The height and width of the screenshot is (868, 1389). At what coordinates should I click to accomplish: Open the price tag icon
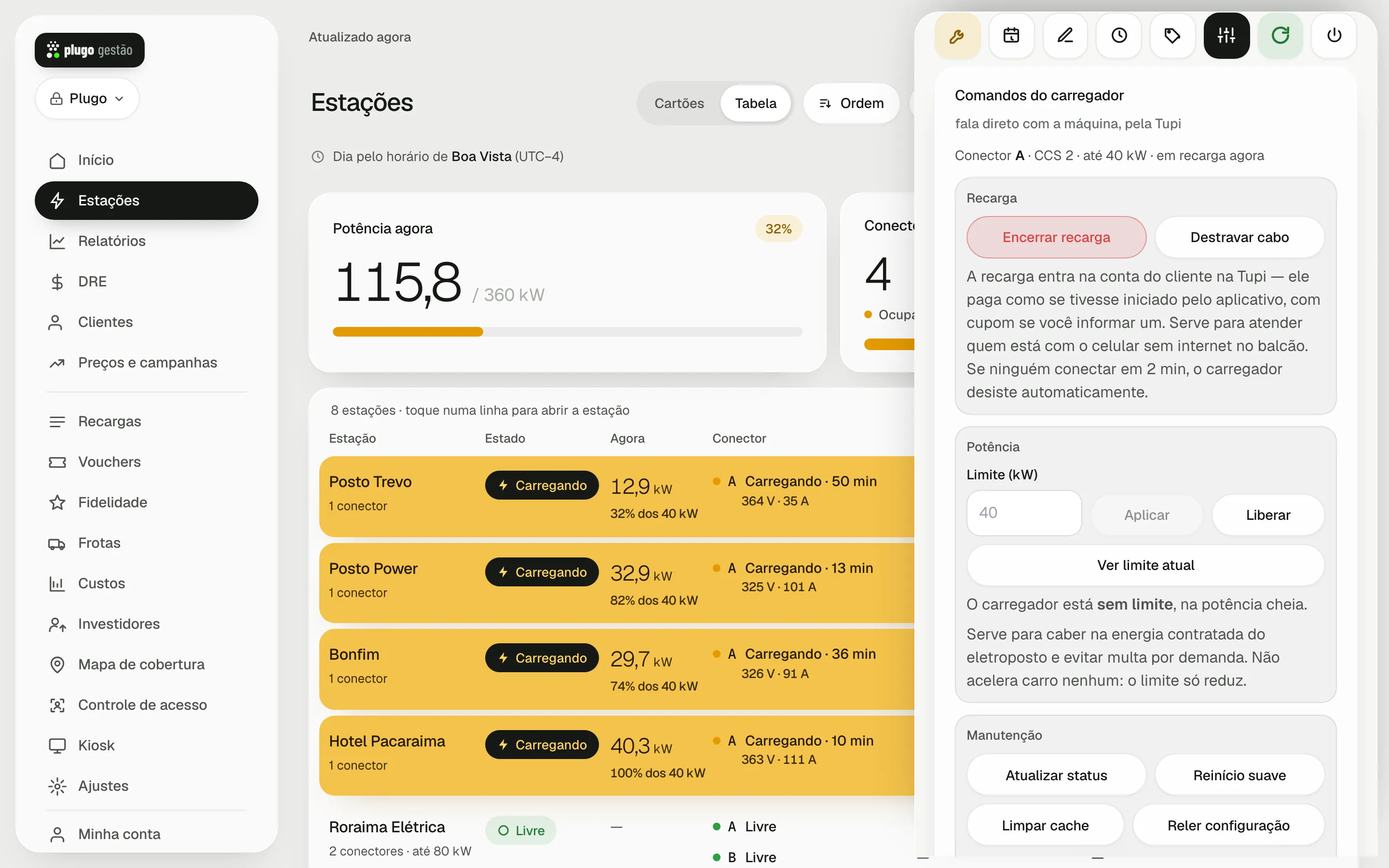(x=1172, y=36)
